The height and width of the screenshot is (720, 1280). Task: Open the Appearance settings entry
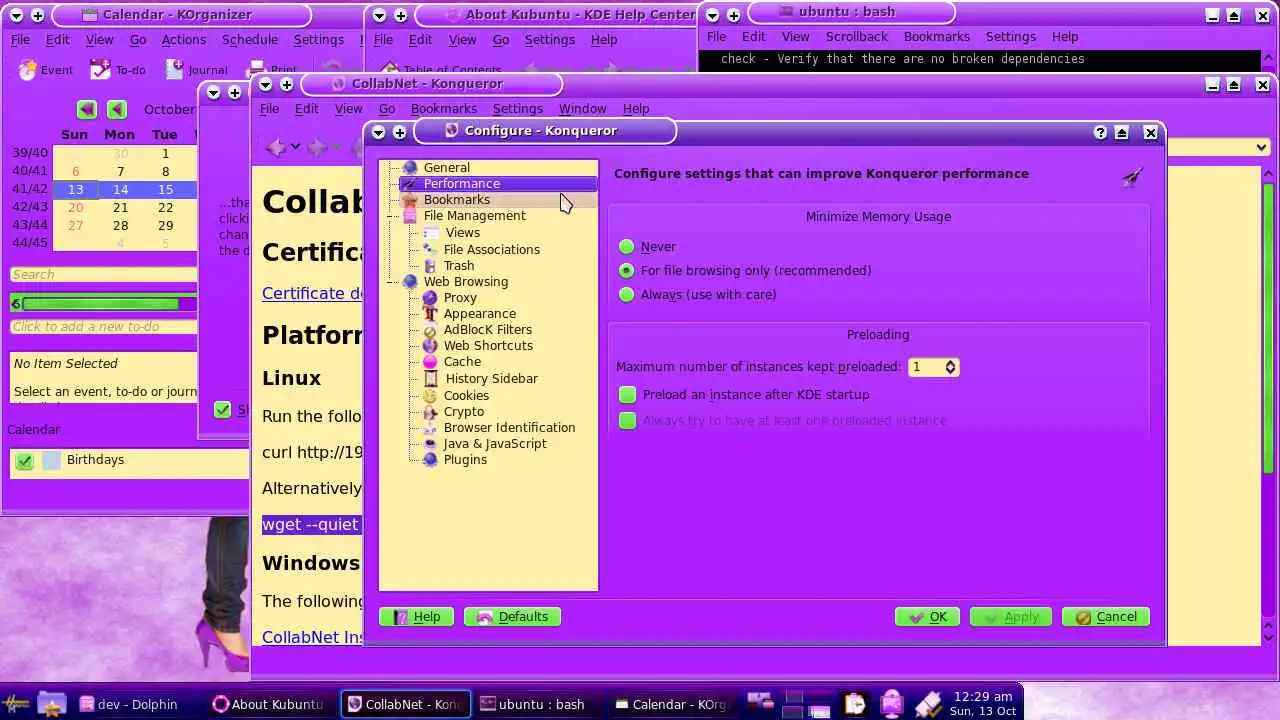click(479, 313)
